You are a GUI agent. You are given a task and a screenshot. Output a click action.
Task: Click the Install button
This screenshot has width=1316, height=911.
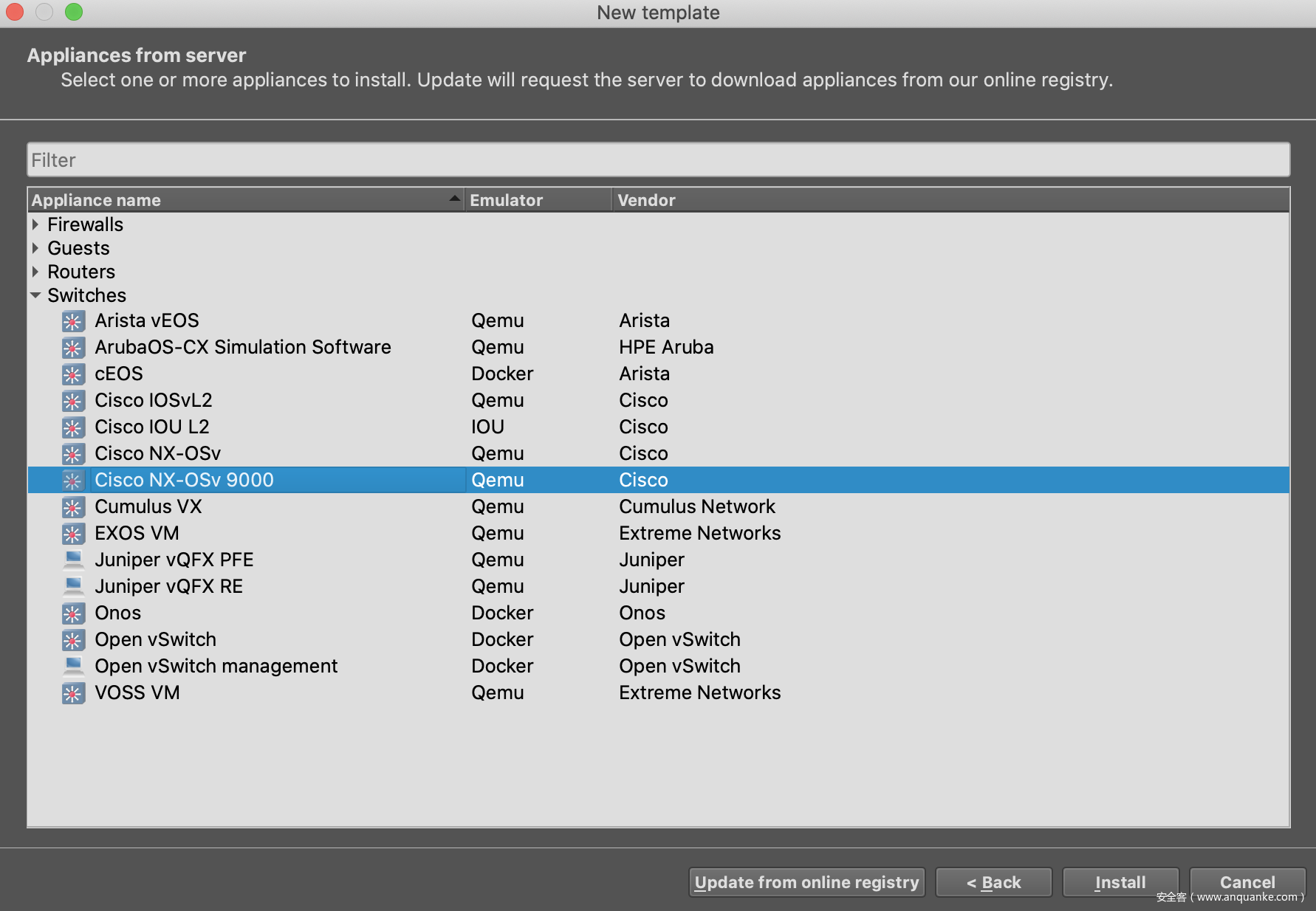(x=1120, y=882)
